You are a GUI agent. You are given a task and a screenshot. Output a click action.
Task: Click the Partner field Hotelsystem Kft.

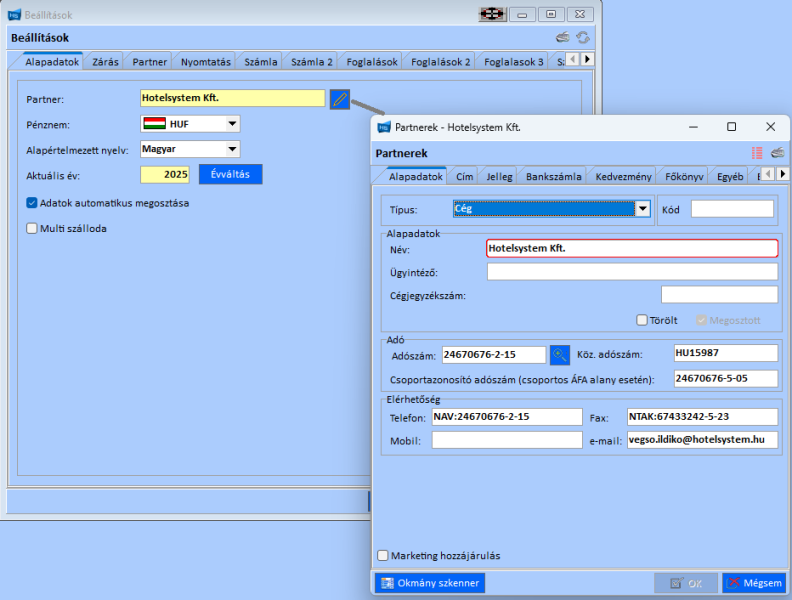[232, 98]
